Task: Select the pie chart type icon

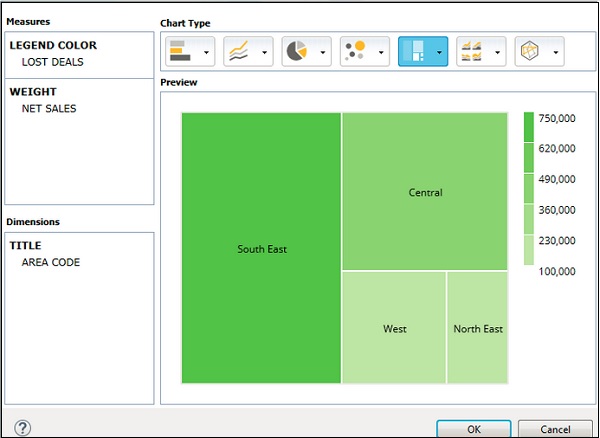Action: pyautogui.click(x=297, y=51)
